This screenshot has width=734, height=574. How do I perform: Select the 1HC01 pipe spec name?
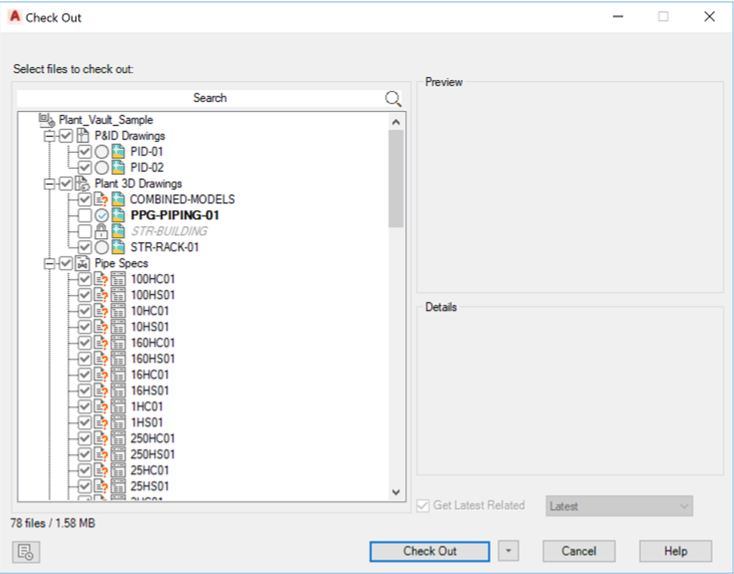147,406
